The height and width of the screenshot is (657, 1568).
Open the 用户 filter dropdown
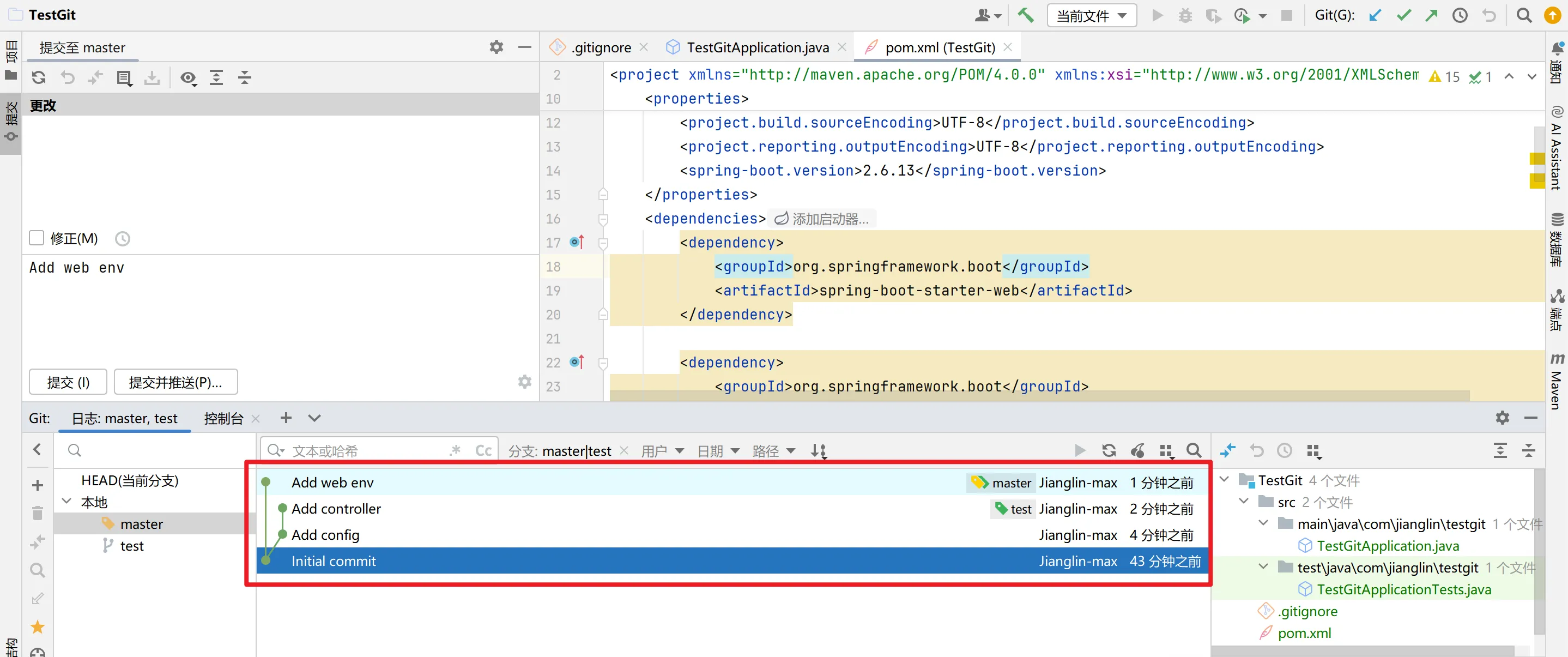coord(662,451)
